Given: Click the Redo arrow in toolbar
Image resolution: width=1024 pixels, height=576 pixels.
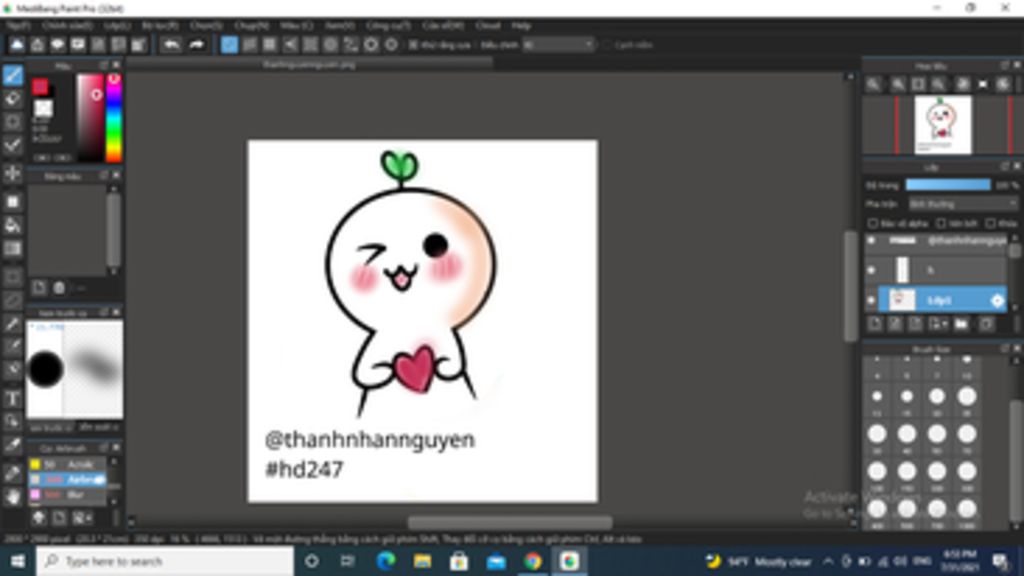Looking at the screenshot, I should (x=196, y=45).
